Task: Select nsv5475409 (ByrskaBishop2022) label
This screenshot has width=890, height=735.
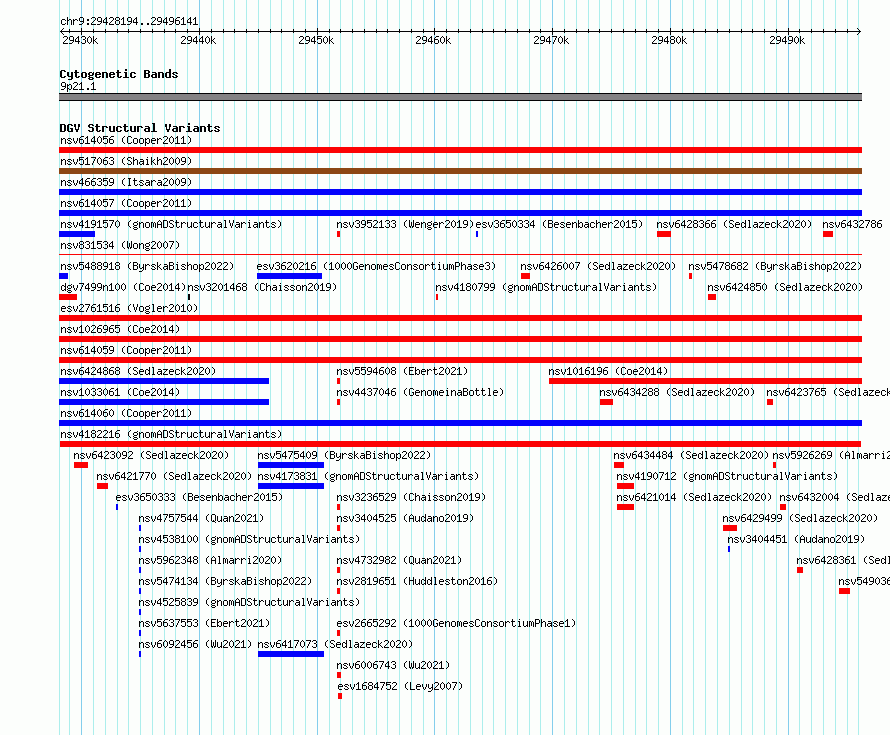Action: point(344,455)
